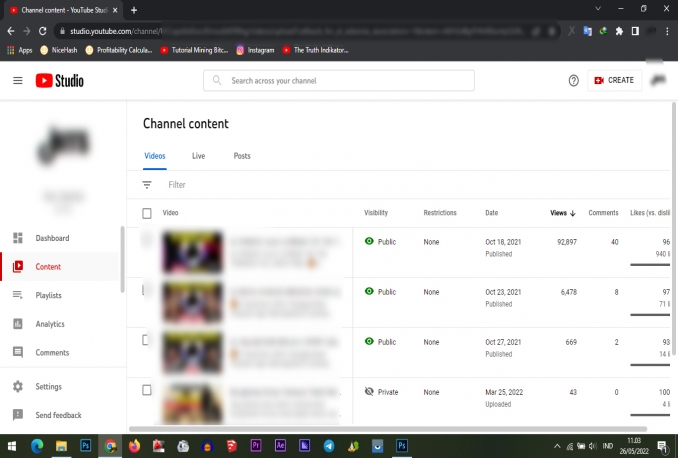Click the Dashboard sidebar icon

(17, 238)
